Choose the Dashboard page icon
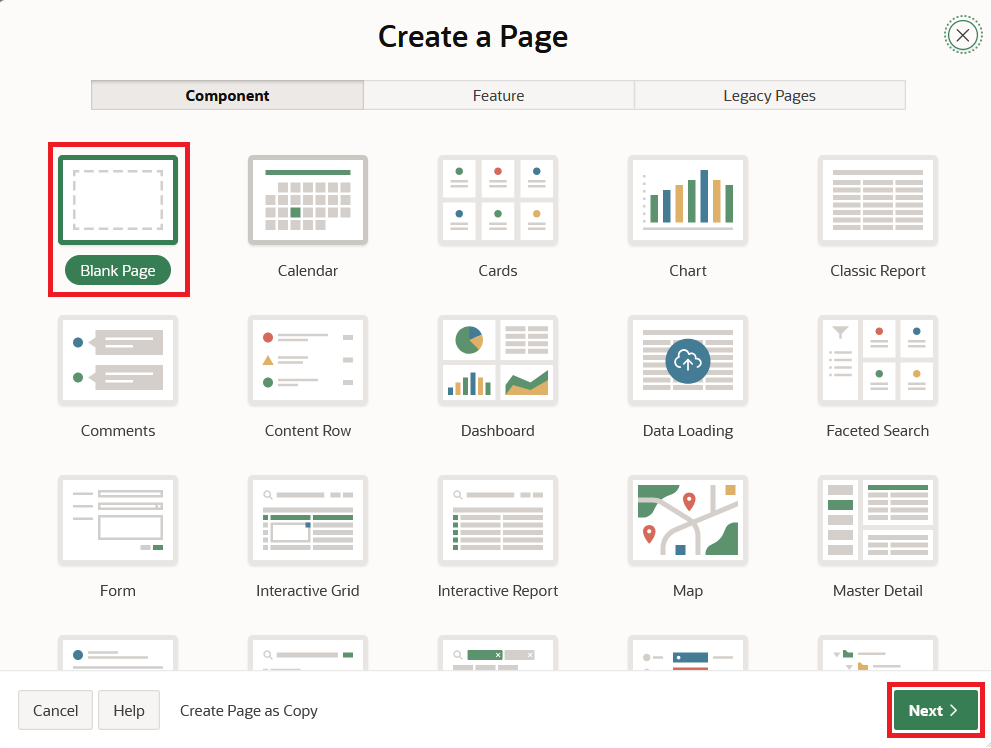Image resolution: width=991 pixels, height=748 pixels. 498,360
